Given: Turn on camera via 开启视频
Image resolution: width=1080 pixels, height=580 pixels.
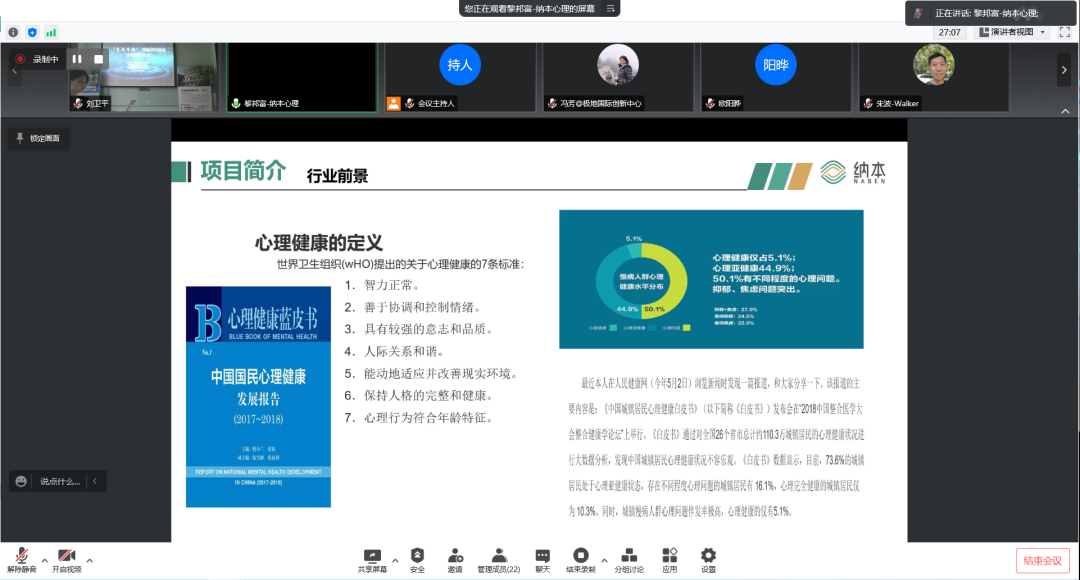Looking at the screenshot, I should tap(67, 558).
